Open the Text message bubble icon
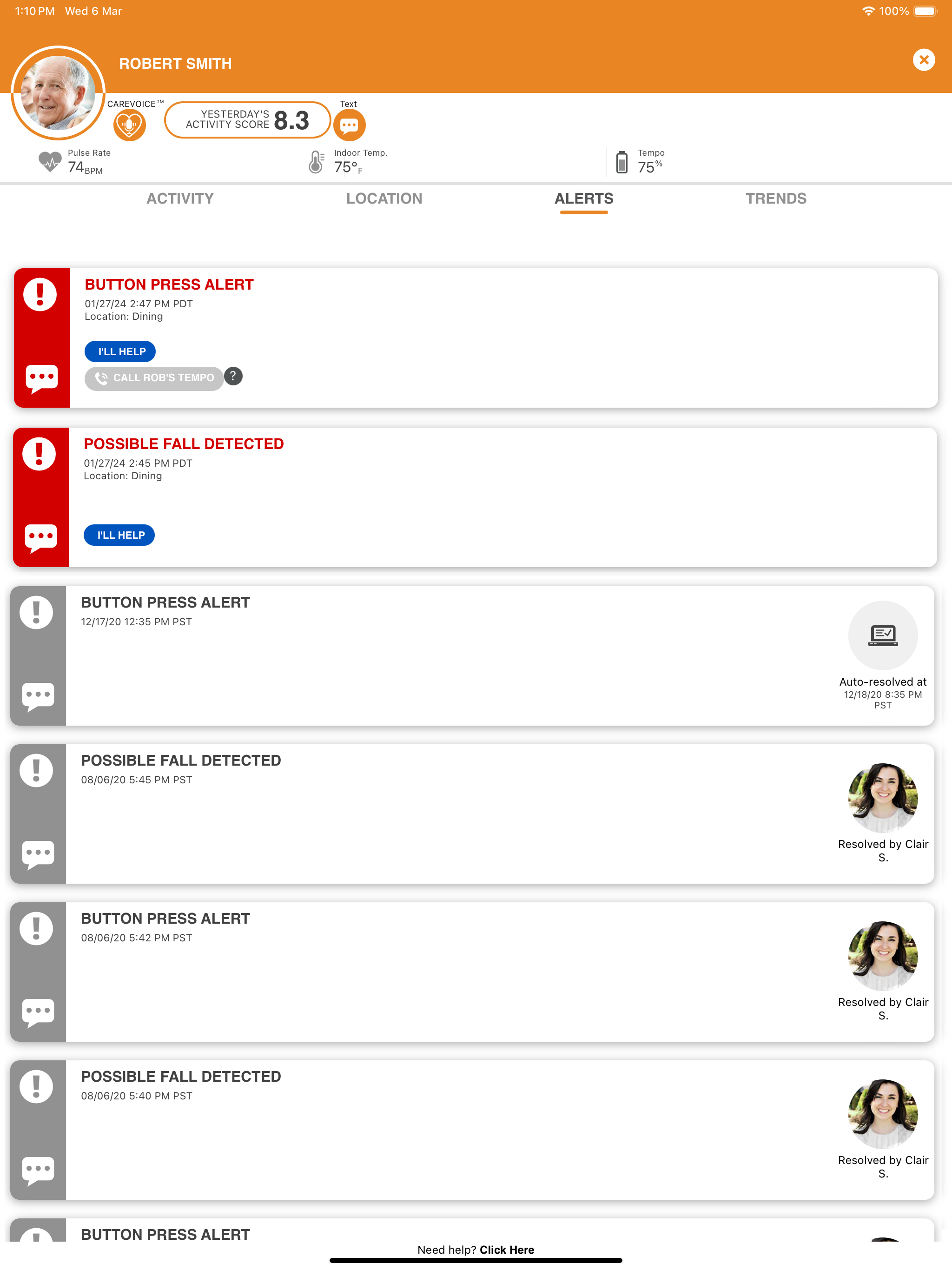952x1270 pixels. (349, 125)
